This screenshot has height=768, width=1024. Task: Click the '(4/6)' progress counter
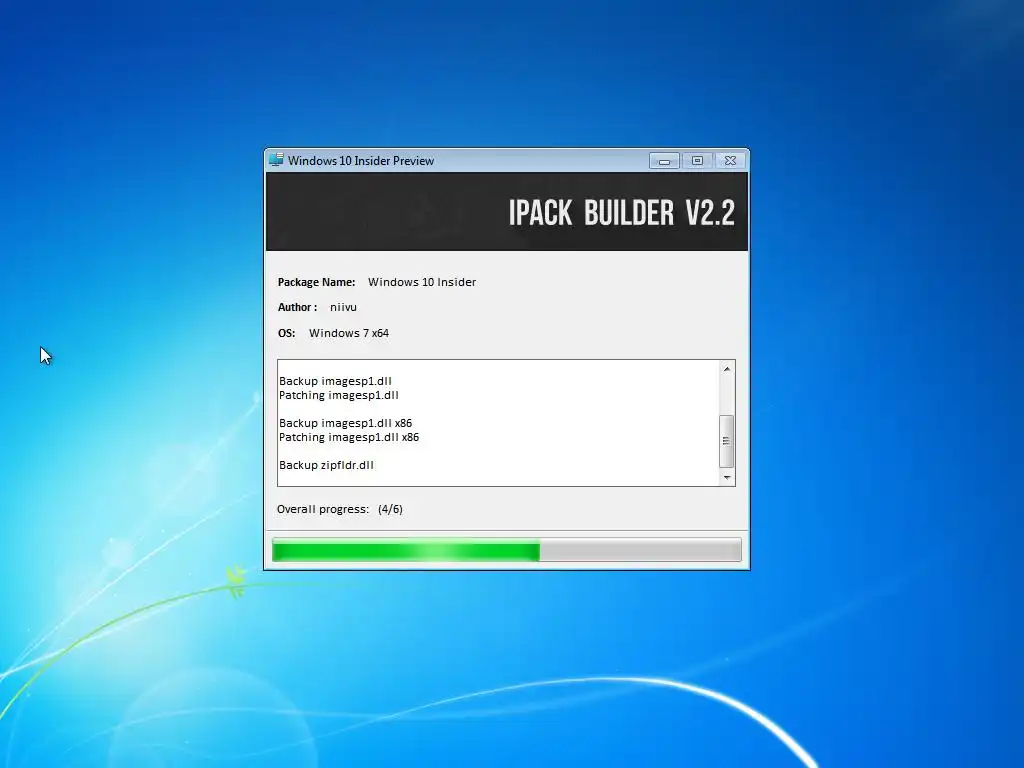point(390,509)
